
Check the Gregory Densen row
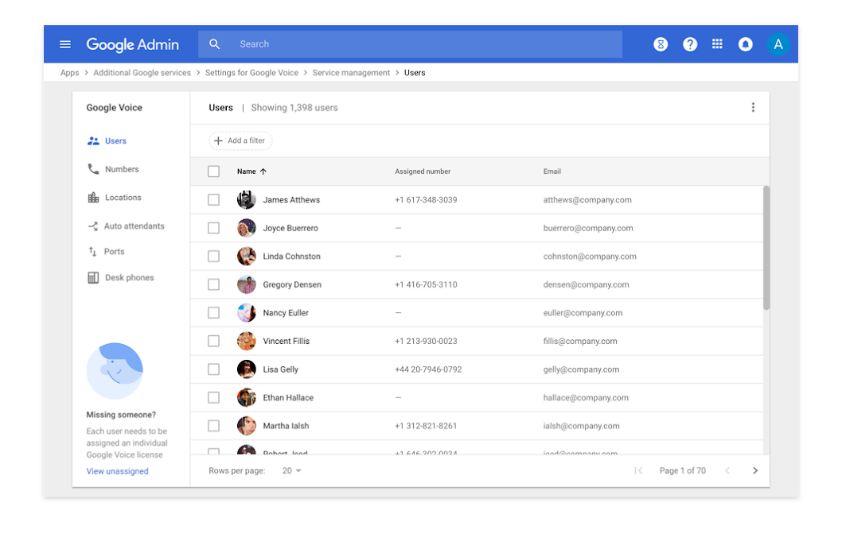coord(213,284)
